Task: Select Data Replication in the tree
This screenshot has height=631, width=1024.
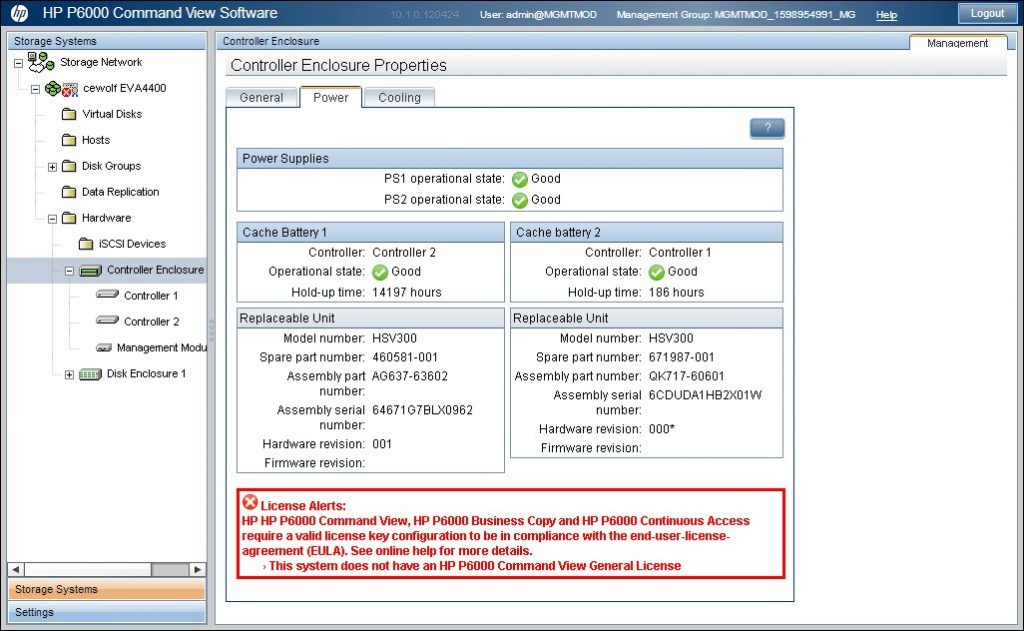Action: coord(120,192)
